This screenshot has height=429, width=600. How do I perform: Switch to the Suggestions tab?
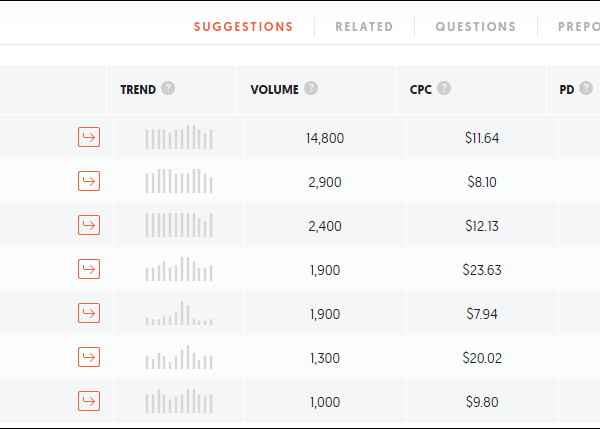pos(244,27)
